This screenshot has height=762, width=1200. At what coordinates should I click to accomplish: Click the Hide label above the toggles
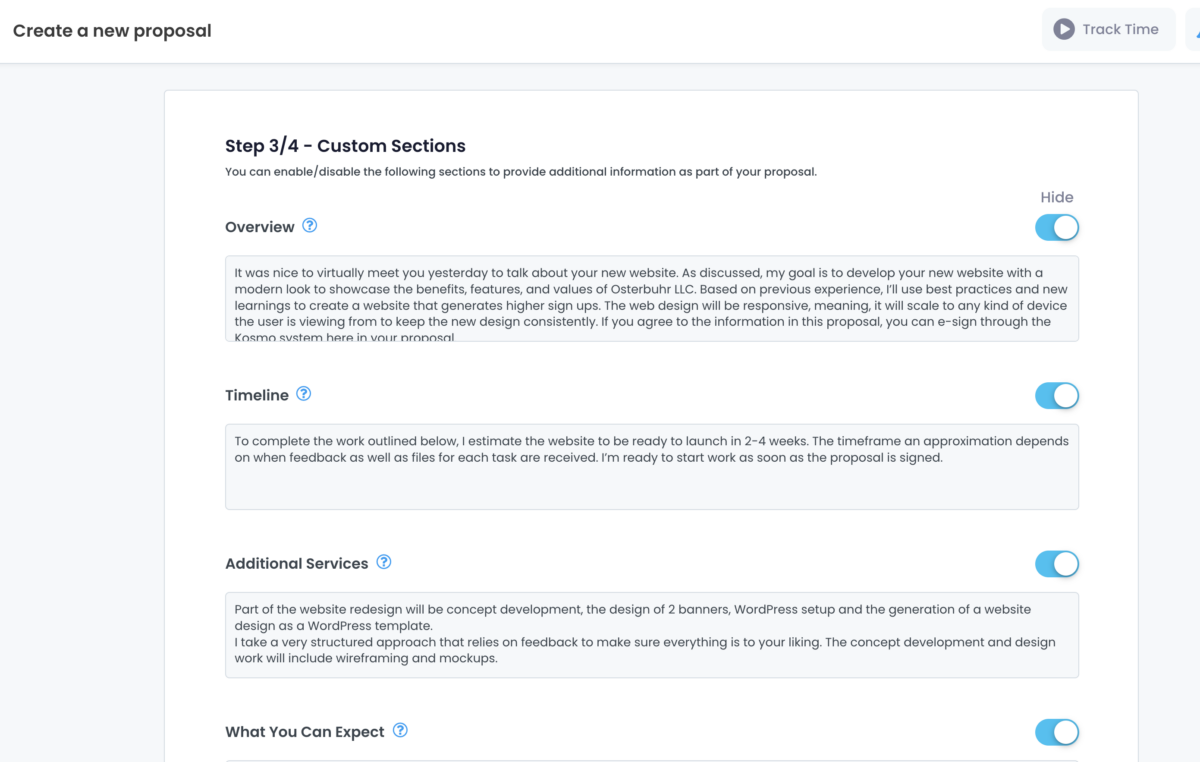point(1056,197)
